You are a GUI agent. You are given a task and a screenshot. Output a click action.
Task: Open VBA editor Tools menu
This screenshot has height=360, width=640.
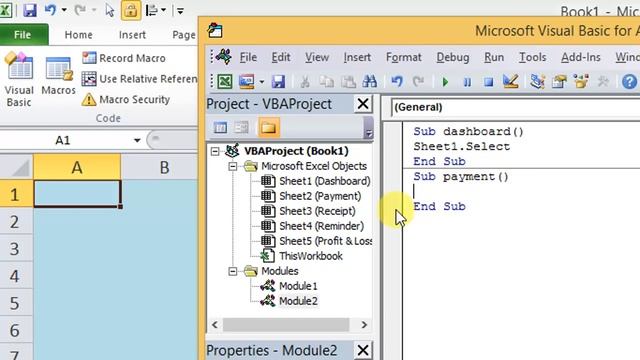click(x=532, y=58)
